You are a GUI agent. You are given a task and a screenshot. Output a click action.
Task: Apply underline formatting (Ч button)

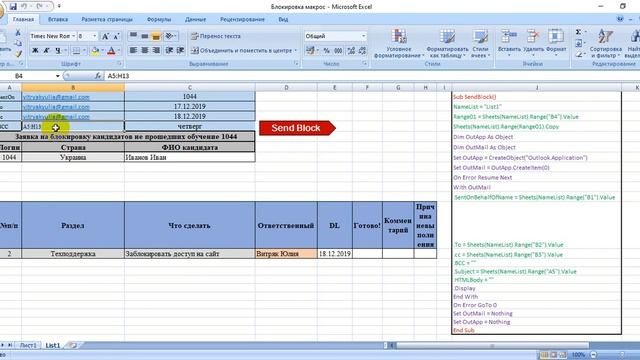click(x=58, y=51)
